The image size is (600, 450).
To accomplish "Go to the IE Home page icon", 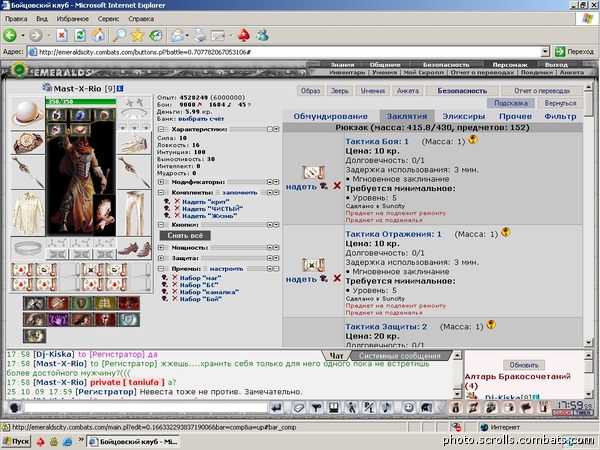I will pos(98,36).
